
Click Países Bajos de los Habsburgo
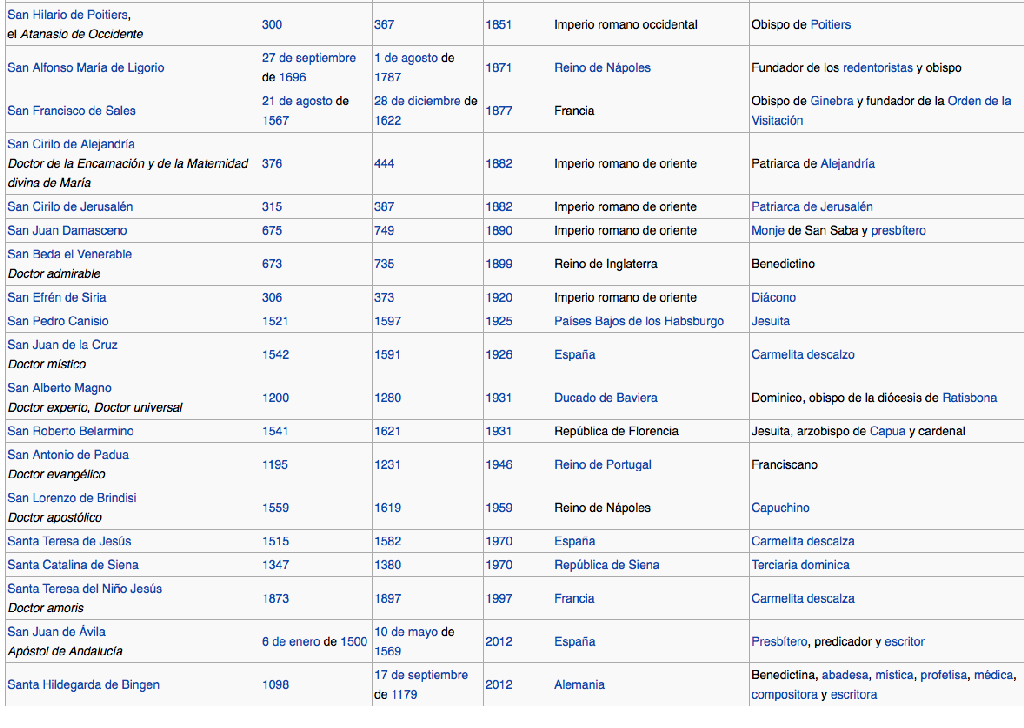pyautogui.click(x=639, y=321)
